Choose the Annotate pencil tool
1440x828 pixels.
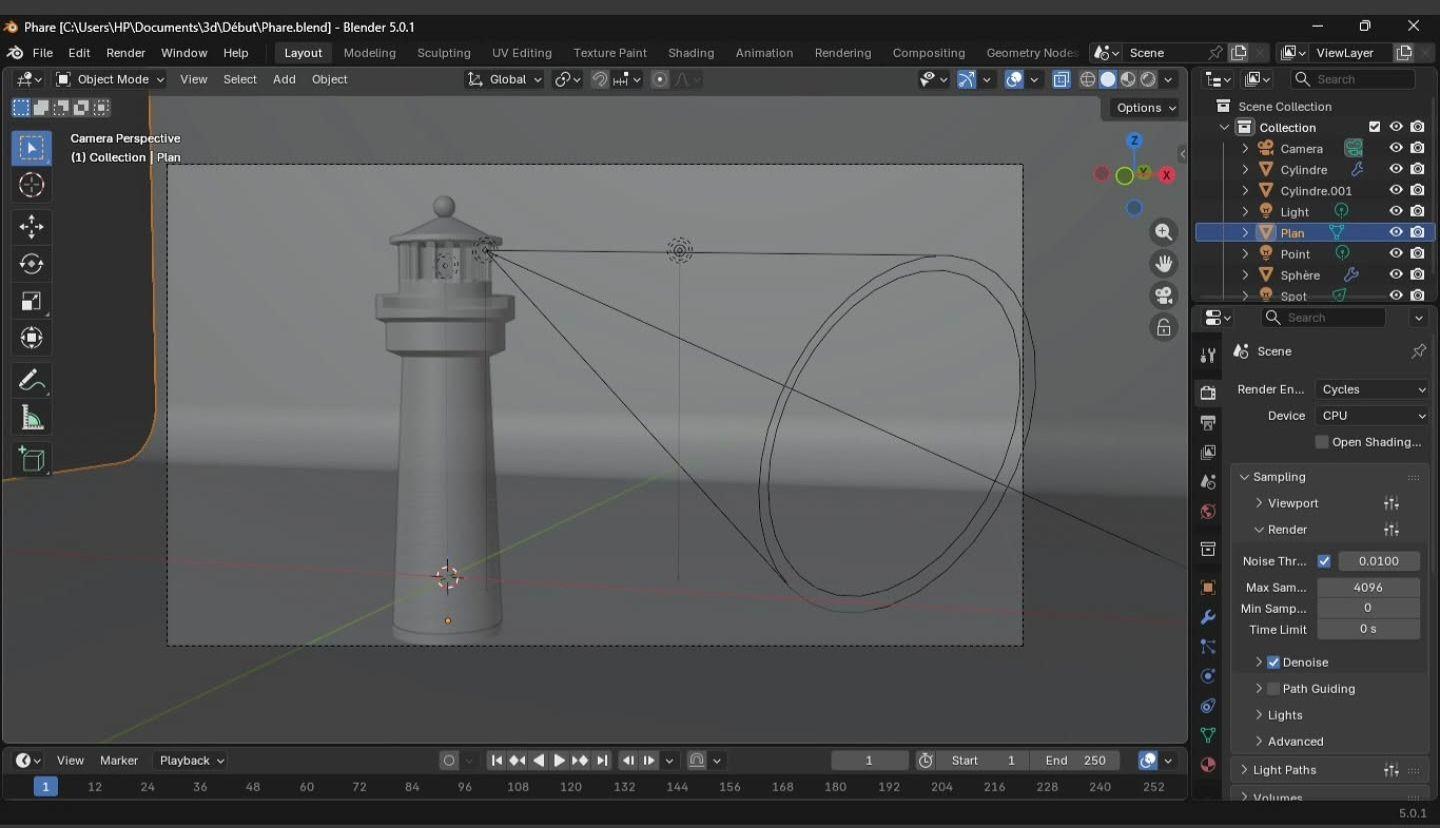[x=31, y=381]
